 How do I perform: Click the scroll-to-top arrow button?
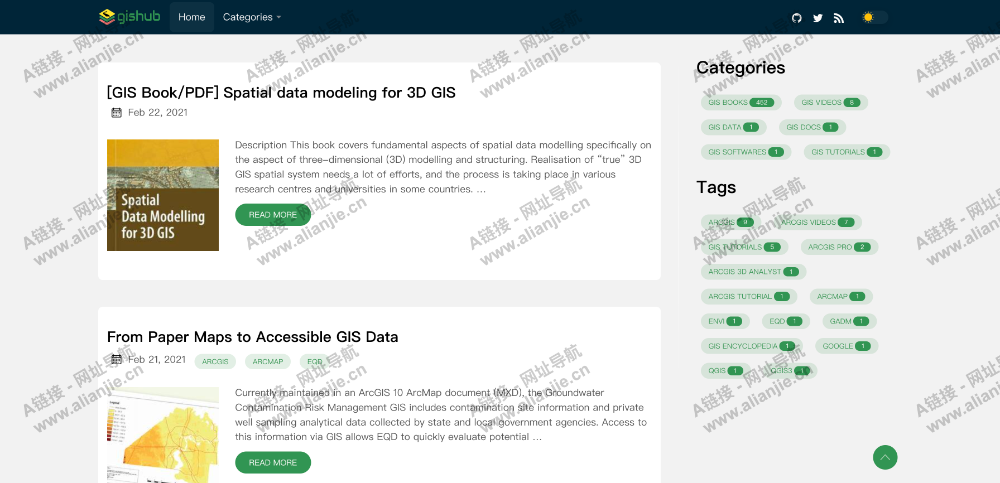pyautogui.click(x=885, y=457)
